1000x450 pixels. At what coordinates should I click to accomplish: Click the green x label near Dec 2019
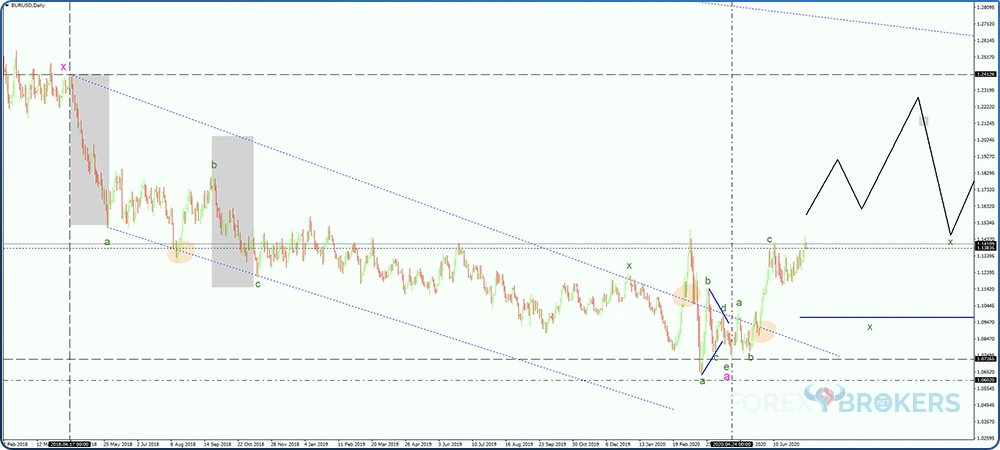point(629,266)
